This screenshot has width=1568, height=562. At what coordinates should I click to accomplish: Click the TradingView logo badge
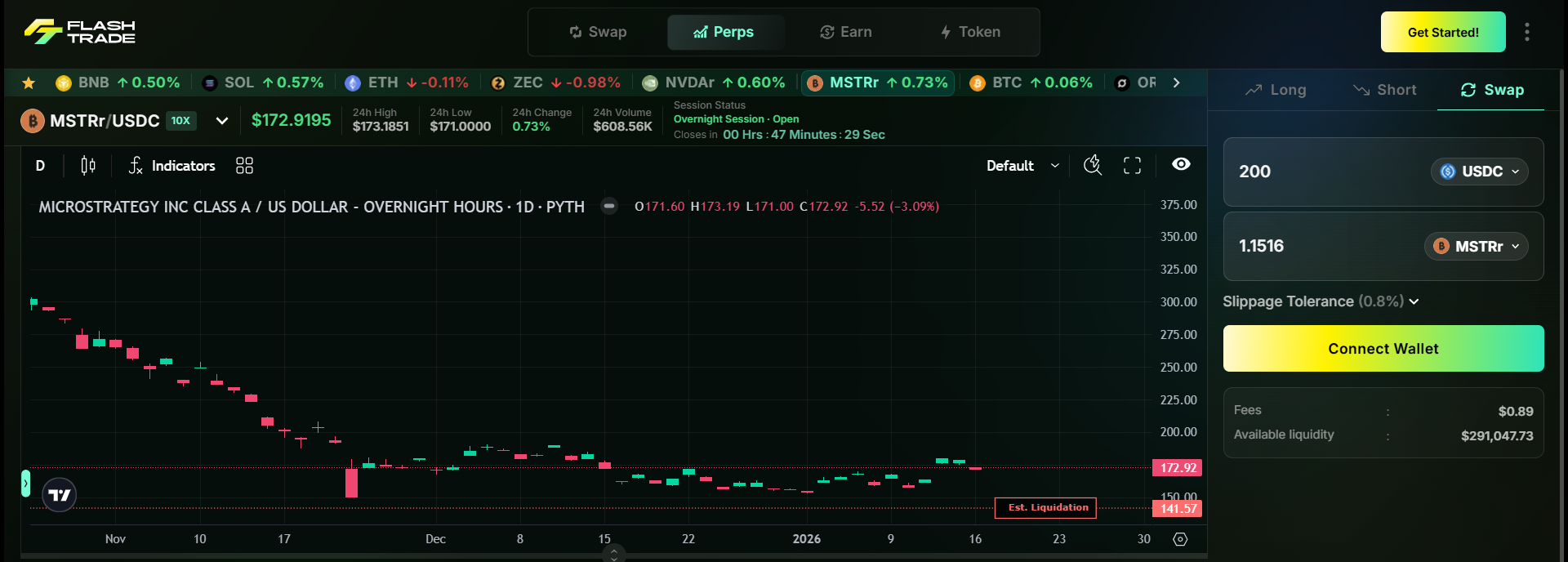click(x=59, y=495)
